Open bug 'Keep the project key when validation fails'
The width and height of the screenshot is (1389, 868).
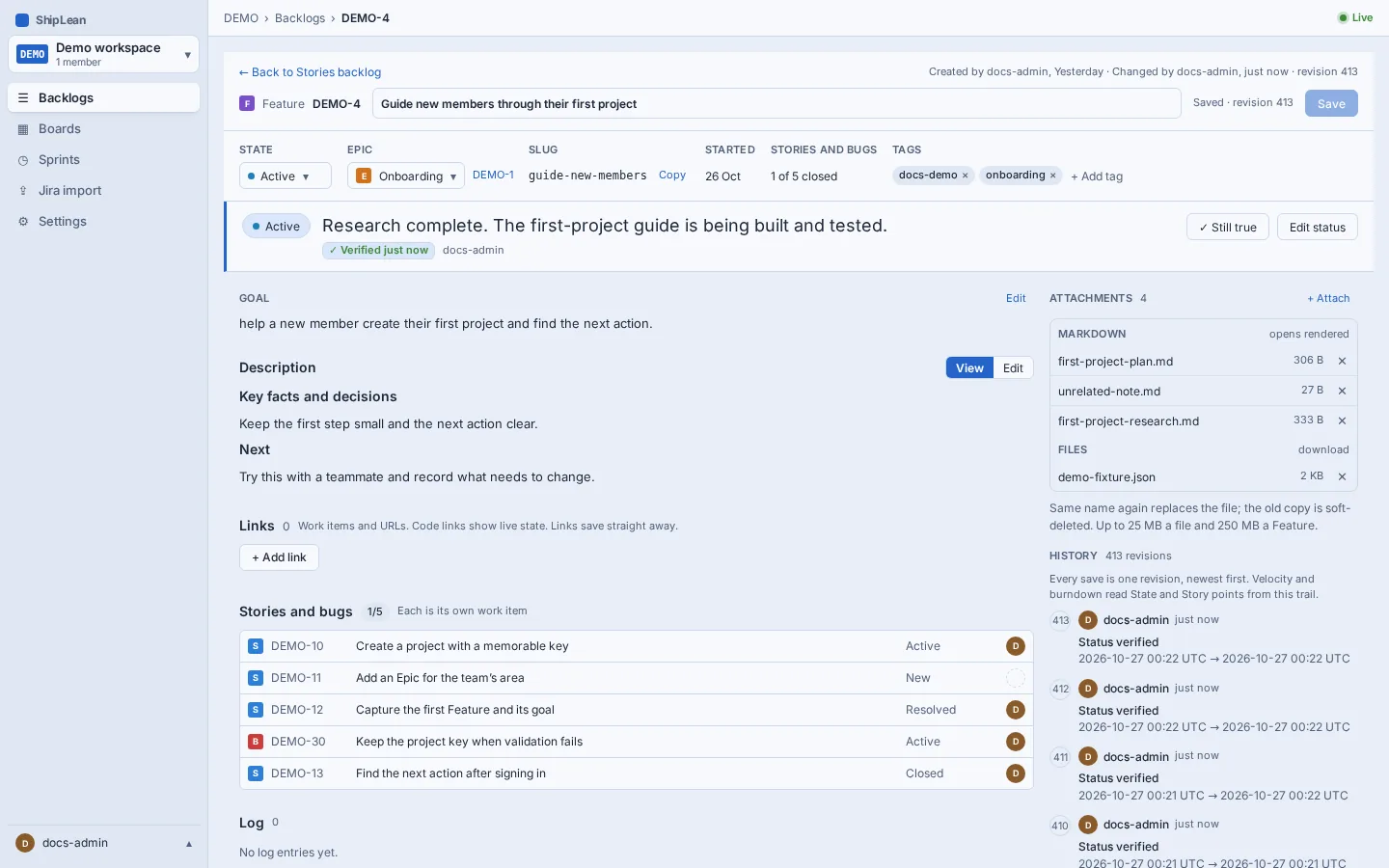[469, 742]
